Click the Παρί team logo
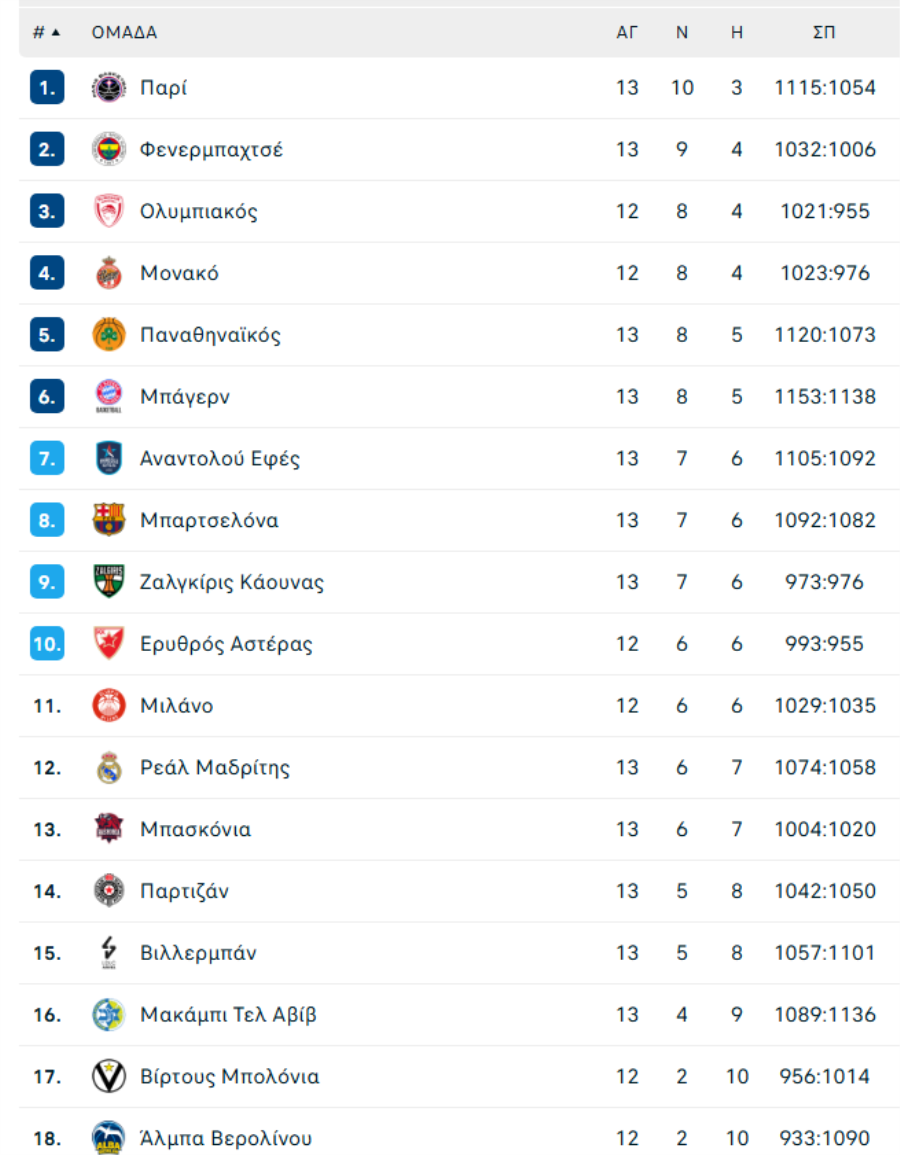The height and width of the screenshot is (1155, 900). (x=109, y=88)
